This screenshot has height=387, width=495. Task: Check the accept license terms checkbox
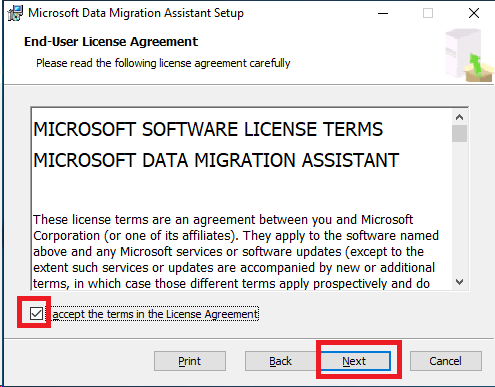[x=36, y=314]
